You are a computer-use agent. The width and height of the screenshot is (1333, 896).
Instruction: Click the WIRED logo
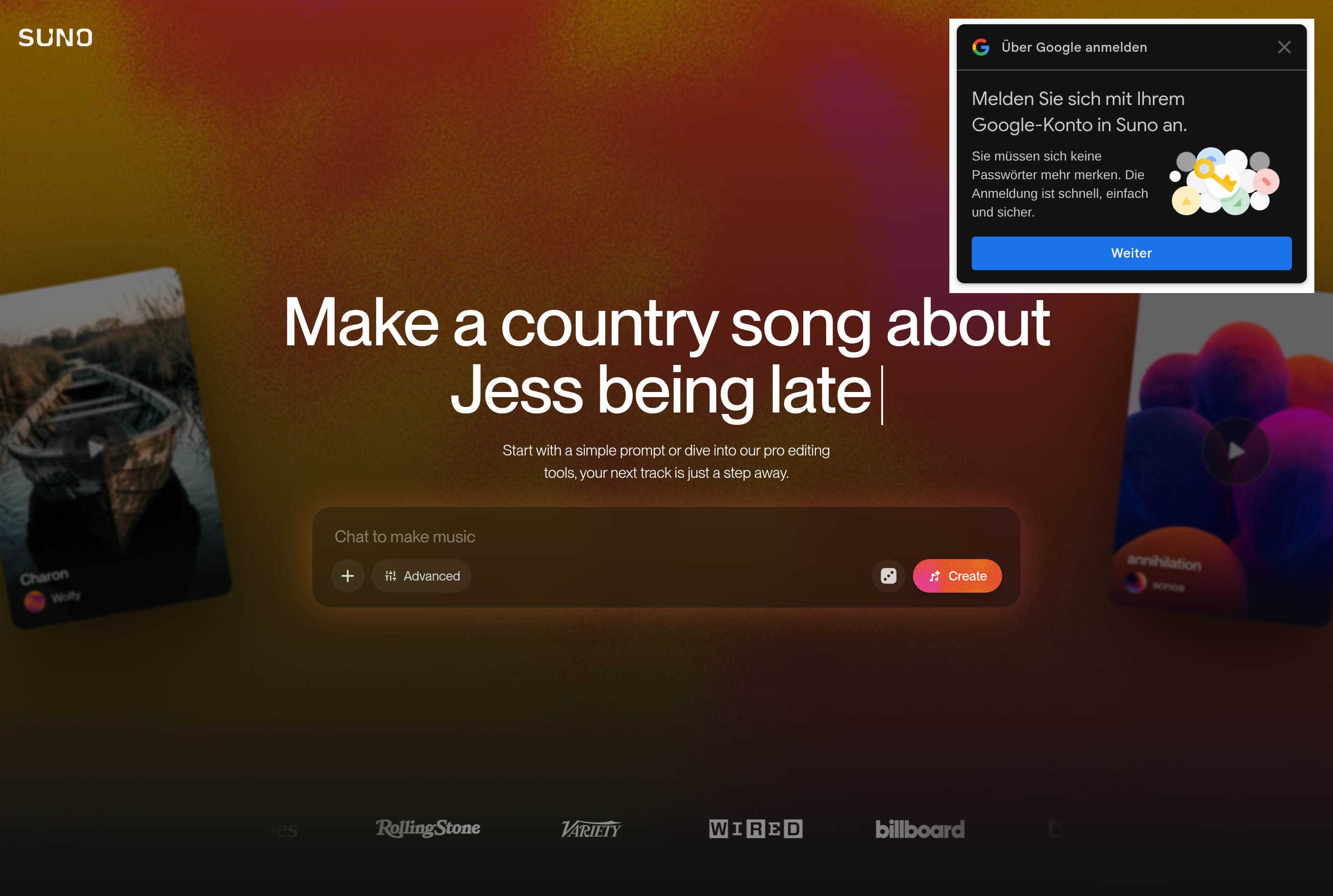point(756,829)
